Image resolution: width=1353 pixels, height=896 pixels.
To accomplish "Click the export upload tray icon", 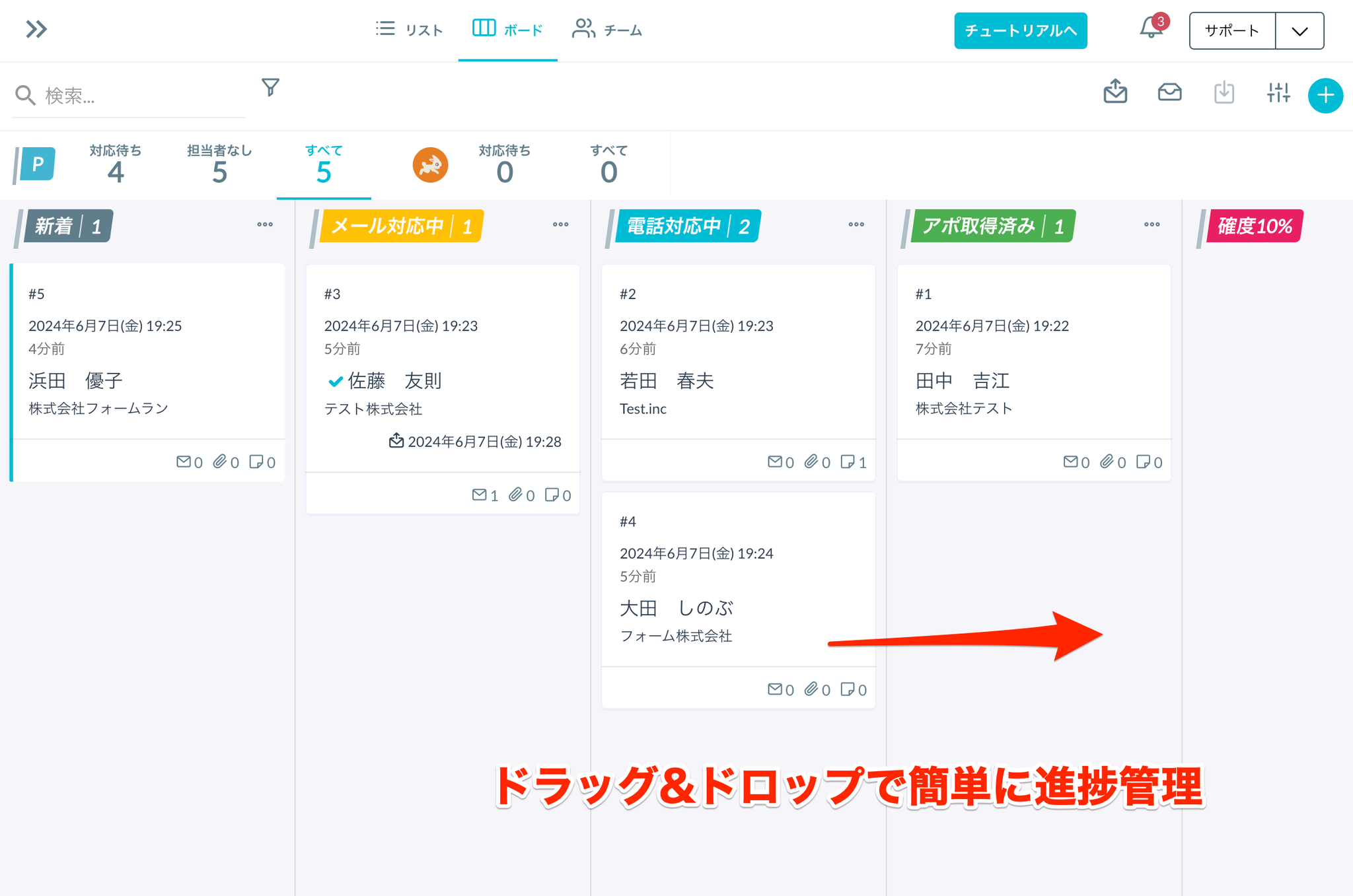I will (1115, 92).
